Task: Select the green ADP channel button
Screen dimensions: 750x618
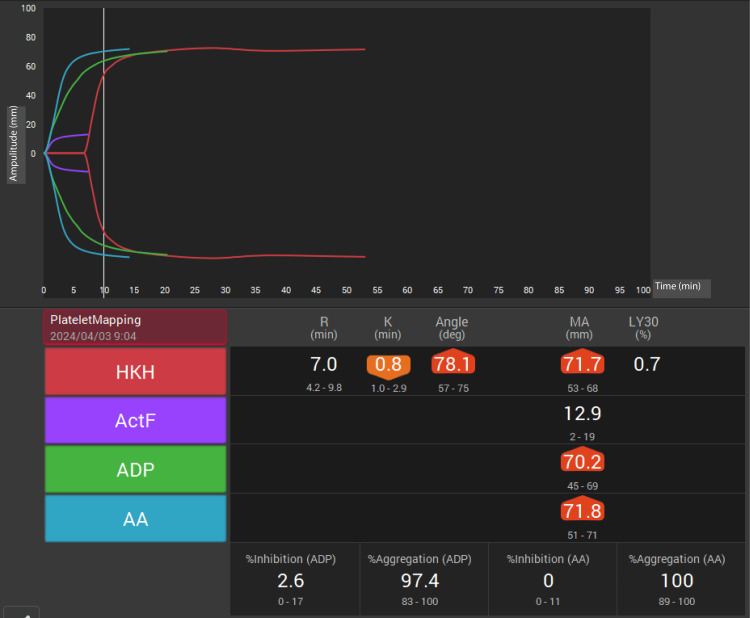Action: tap(135, 469)
